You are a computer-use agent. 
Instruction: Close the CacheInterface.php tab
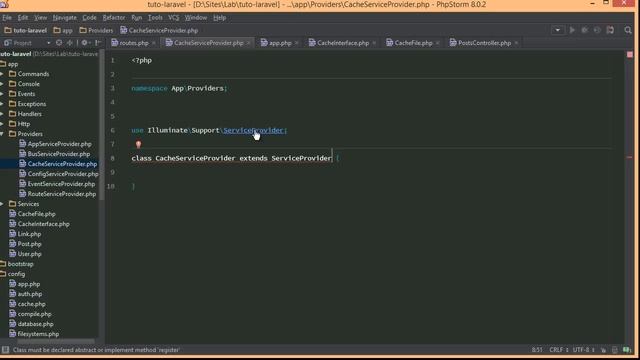pyautogui.click(x=374, y=43)
